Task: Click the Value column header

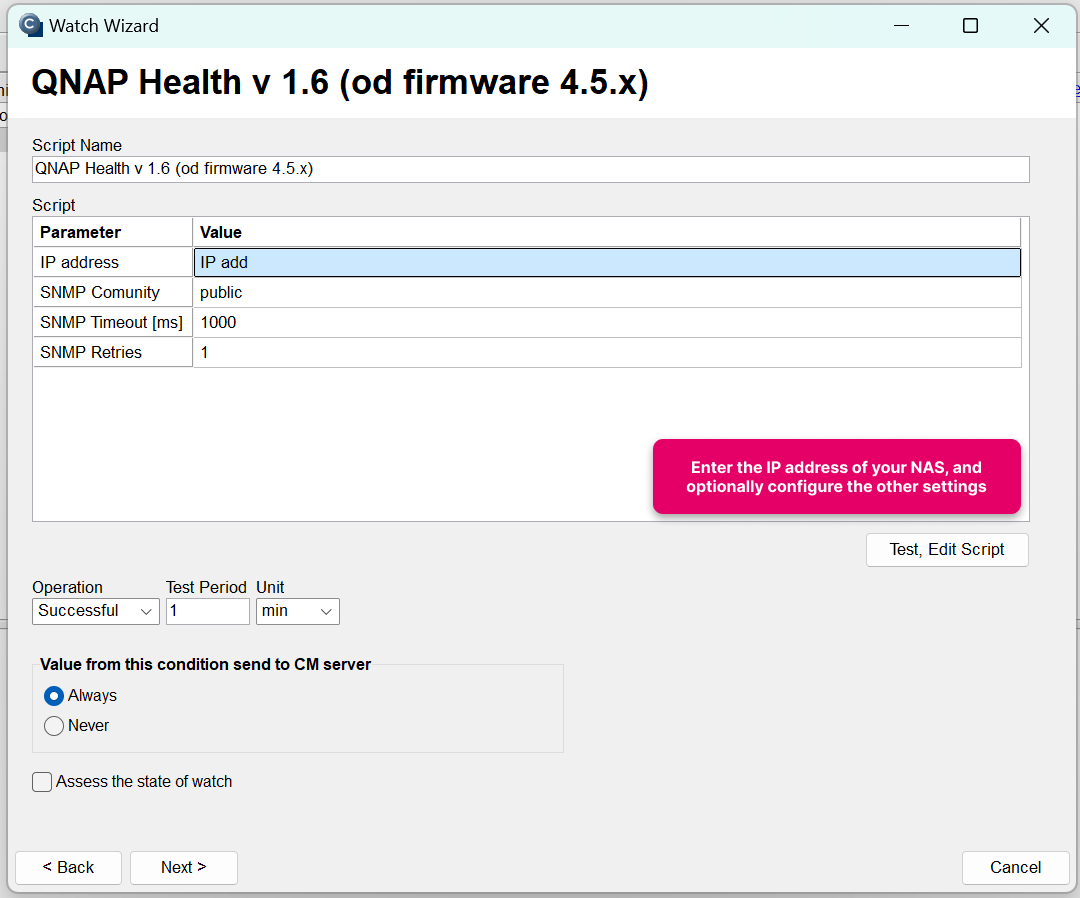Action: click(x=607, y=232)
